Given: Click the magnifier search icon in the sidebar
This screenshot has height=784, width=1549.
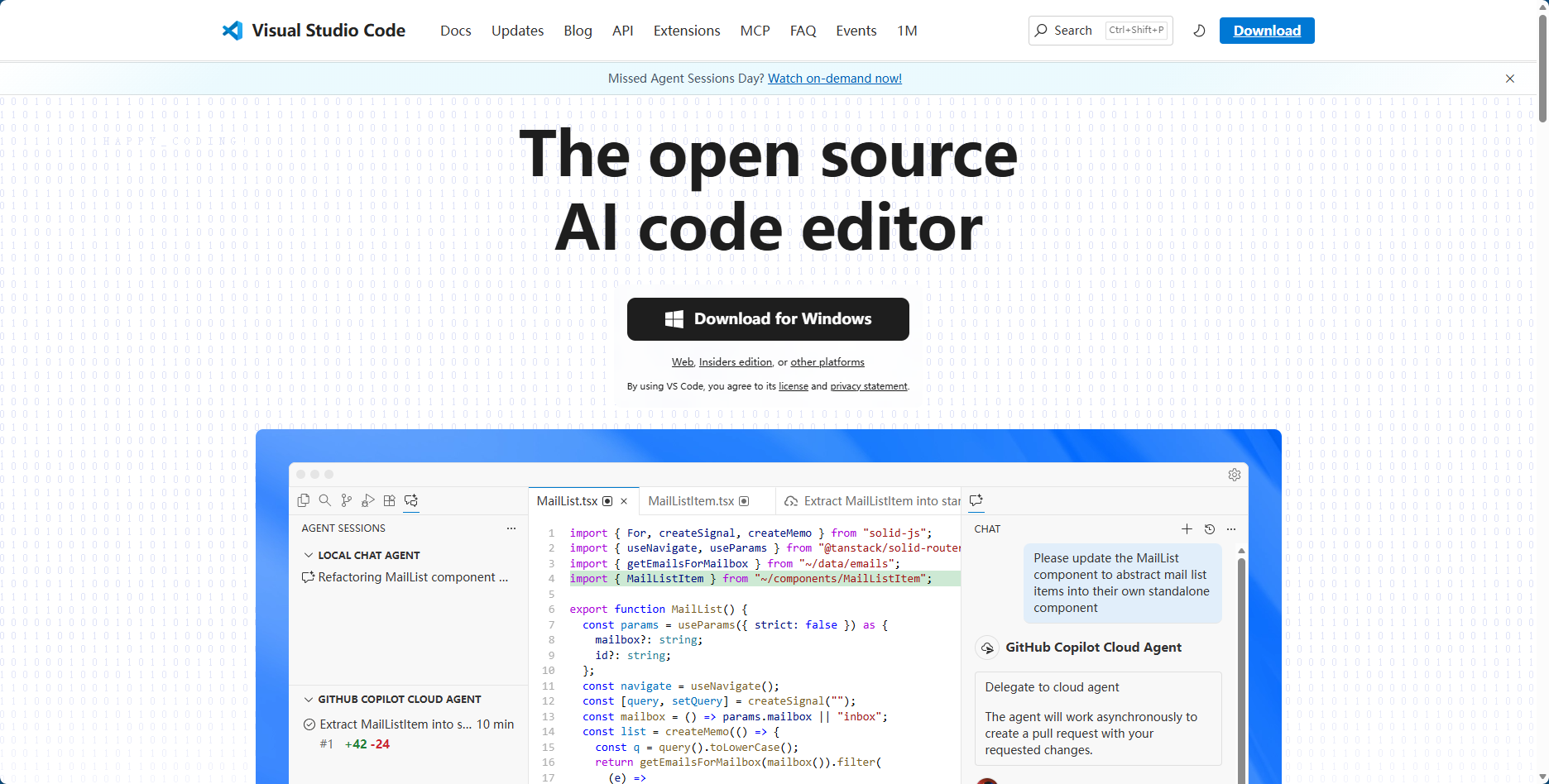Looking at the screenshot, I should pyautogui.click(x=325, y=500).
